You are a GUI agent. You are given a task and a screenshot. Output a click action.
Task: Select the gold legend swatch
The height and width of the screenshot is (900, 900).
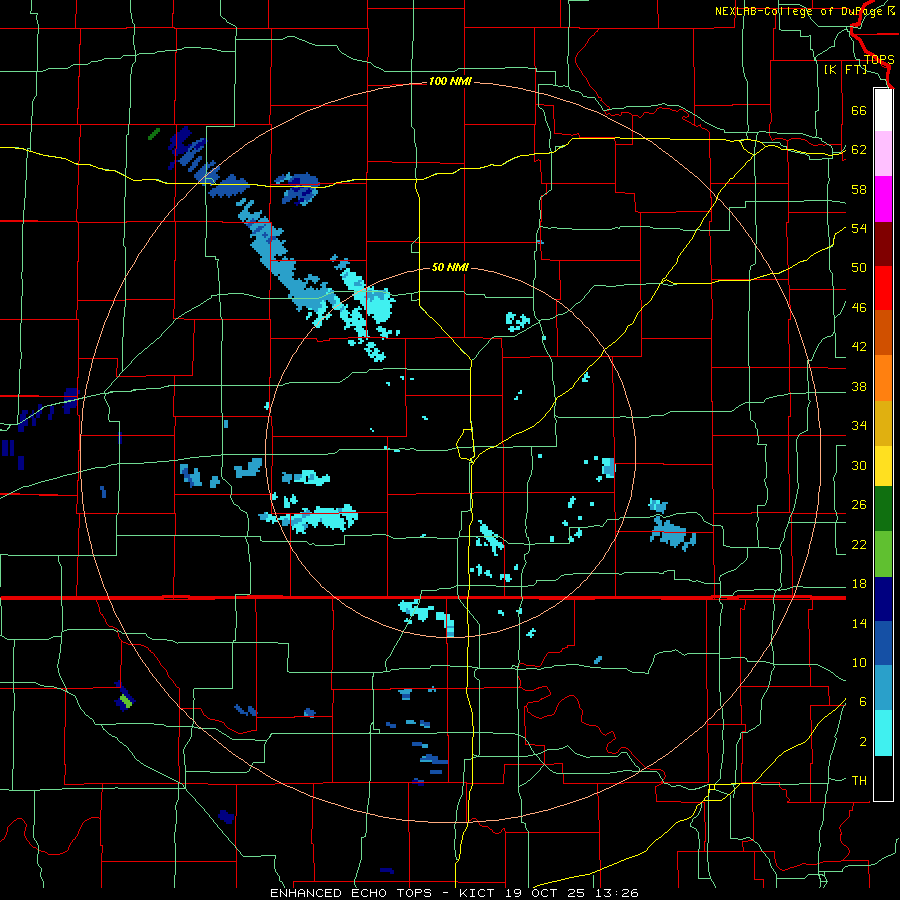click(x=883, y=423)
